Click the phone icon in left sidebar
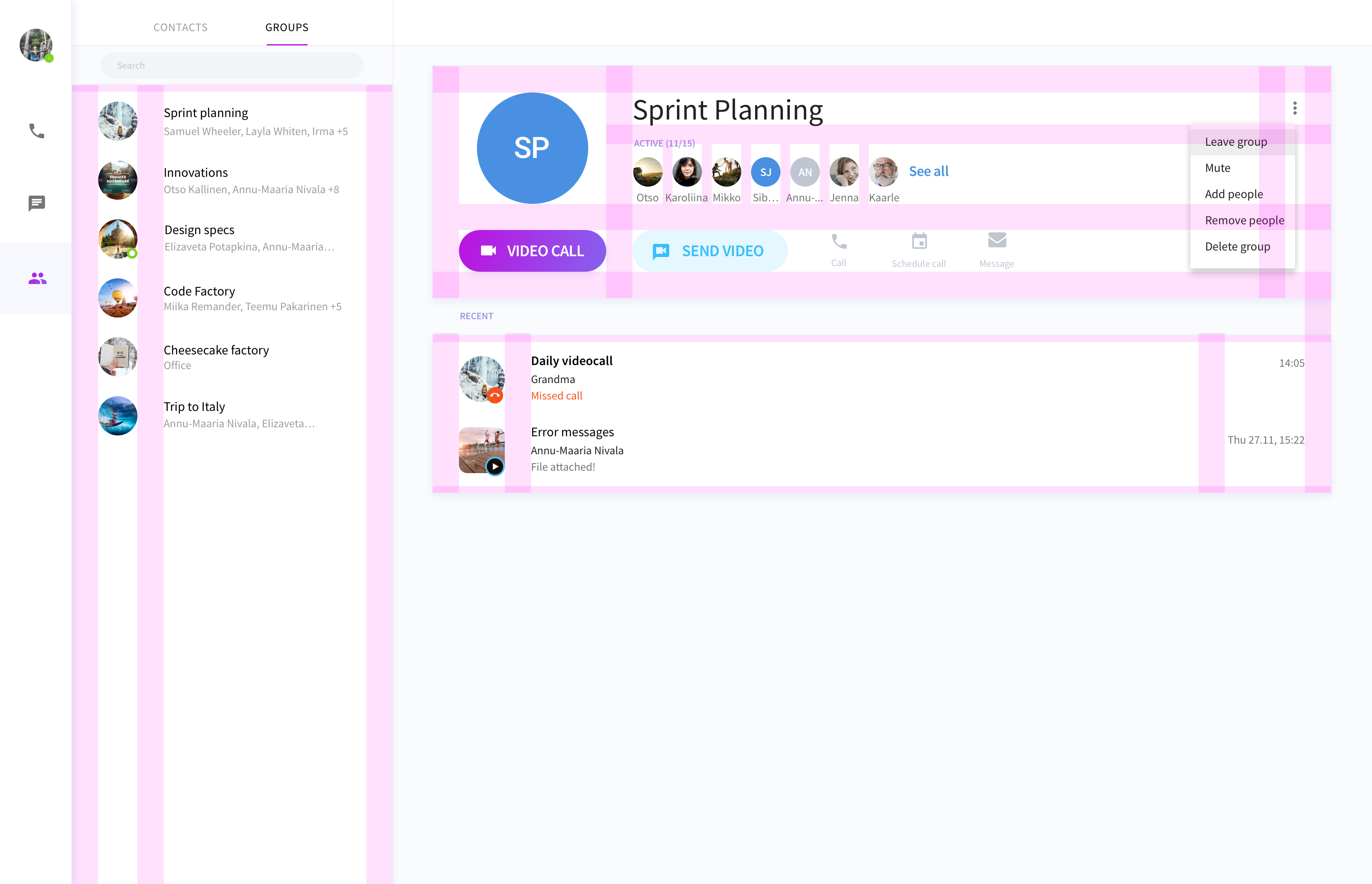Viewport: 1372px width, 884px height. click(36, 130)
